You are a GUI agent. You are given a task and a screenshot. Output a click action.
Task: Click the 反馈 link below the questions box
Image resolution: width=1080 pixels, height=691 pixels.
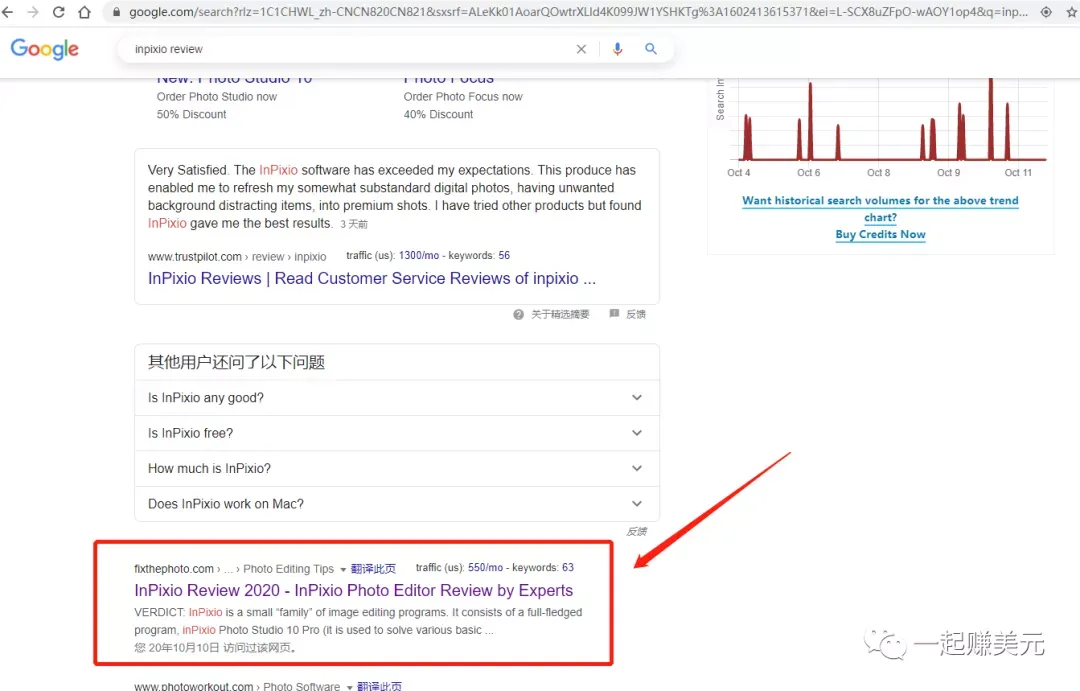[636, 531]
